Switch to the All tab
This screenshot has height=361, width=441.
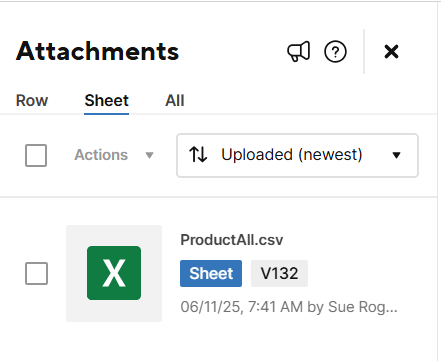click(x=175, y=101)
